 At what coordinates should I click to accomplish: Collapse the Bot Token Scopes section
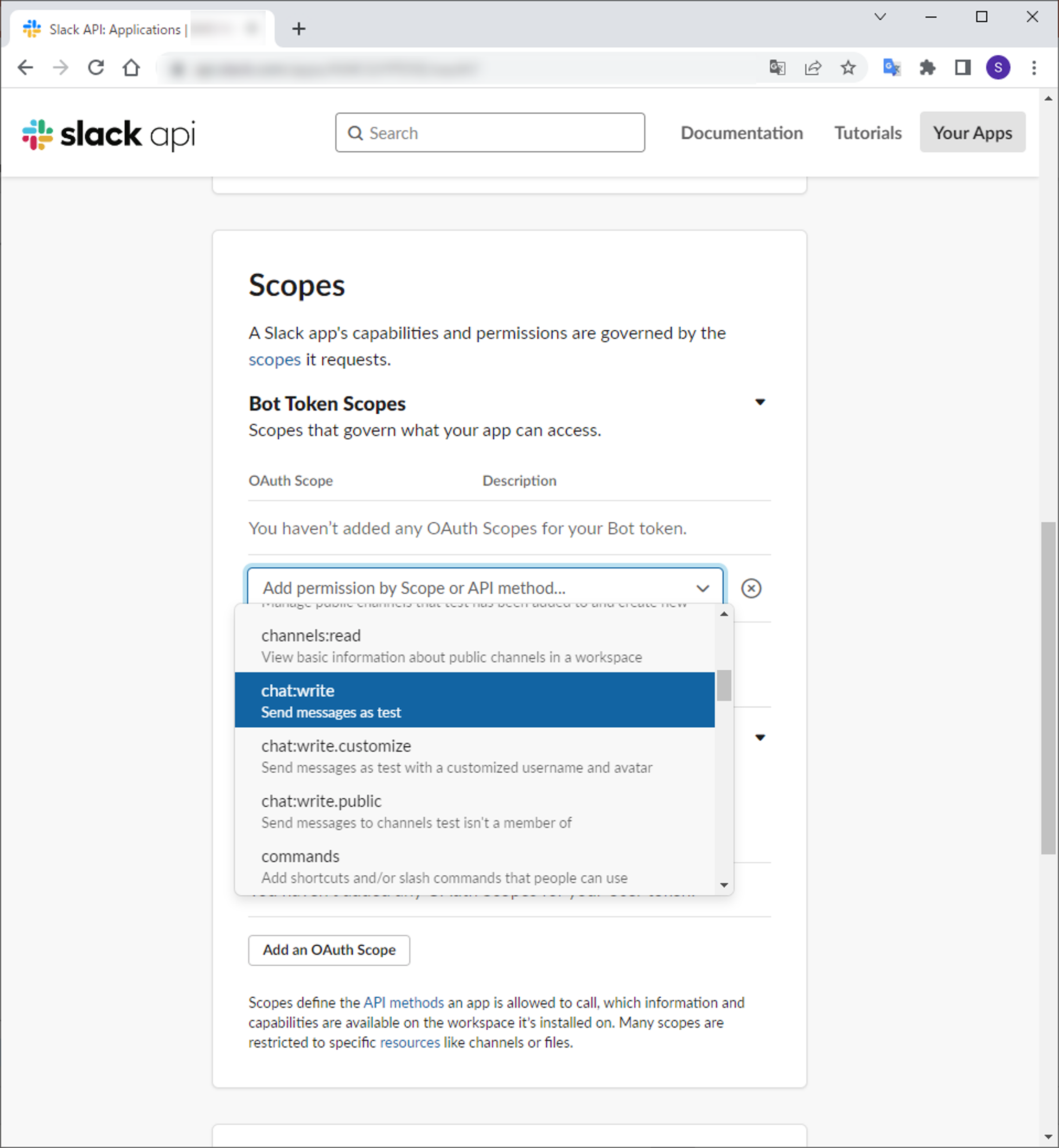(760, 402)
